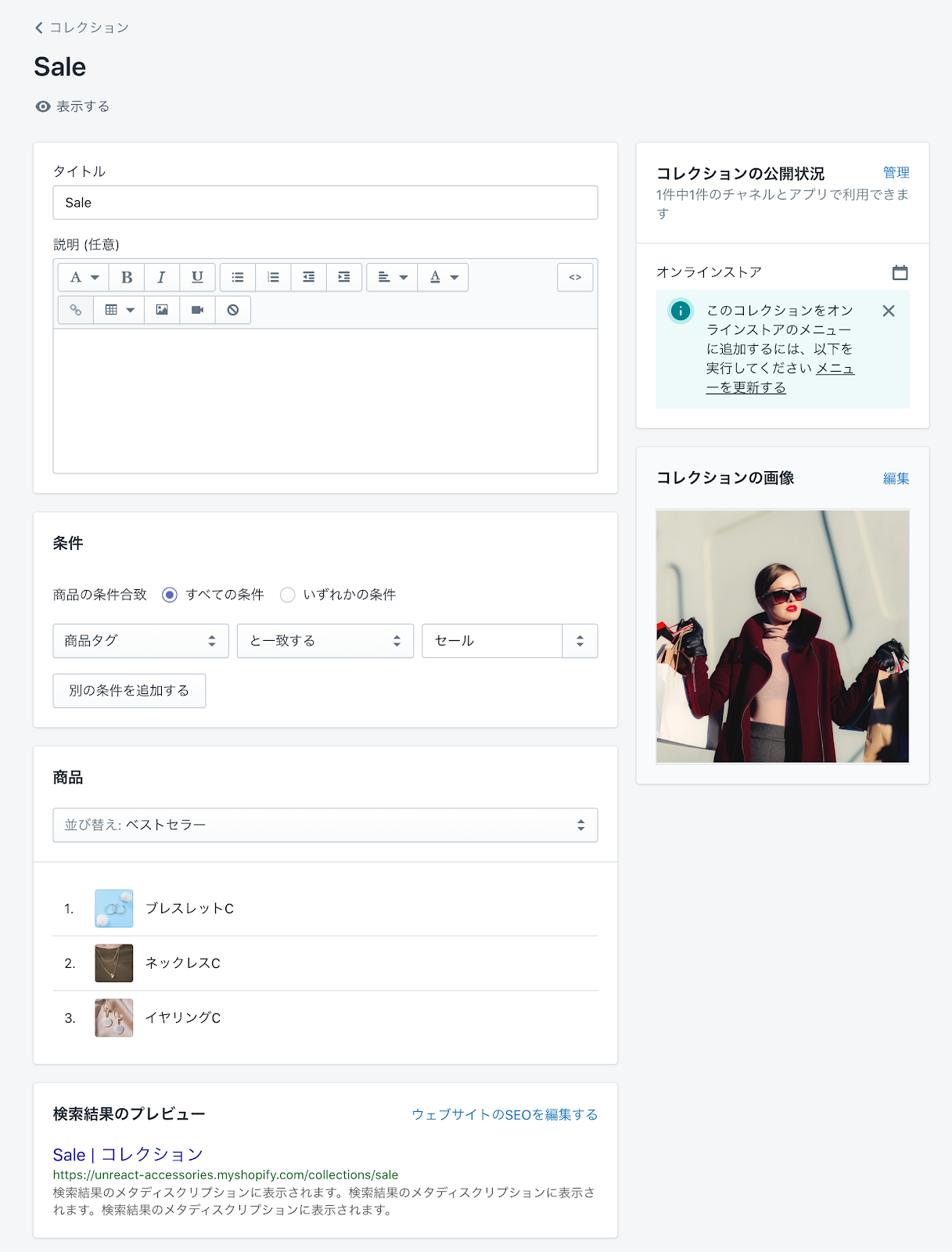Click the タイトル input field containing Sale
The image size is (952, 1252).
point(325,203)
